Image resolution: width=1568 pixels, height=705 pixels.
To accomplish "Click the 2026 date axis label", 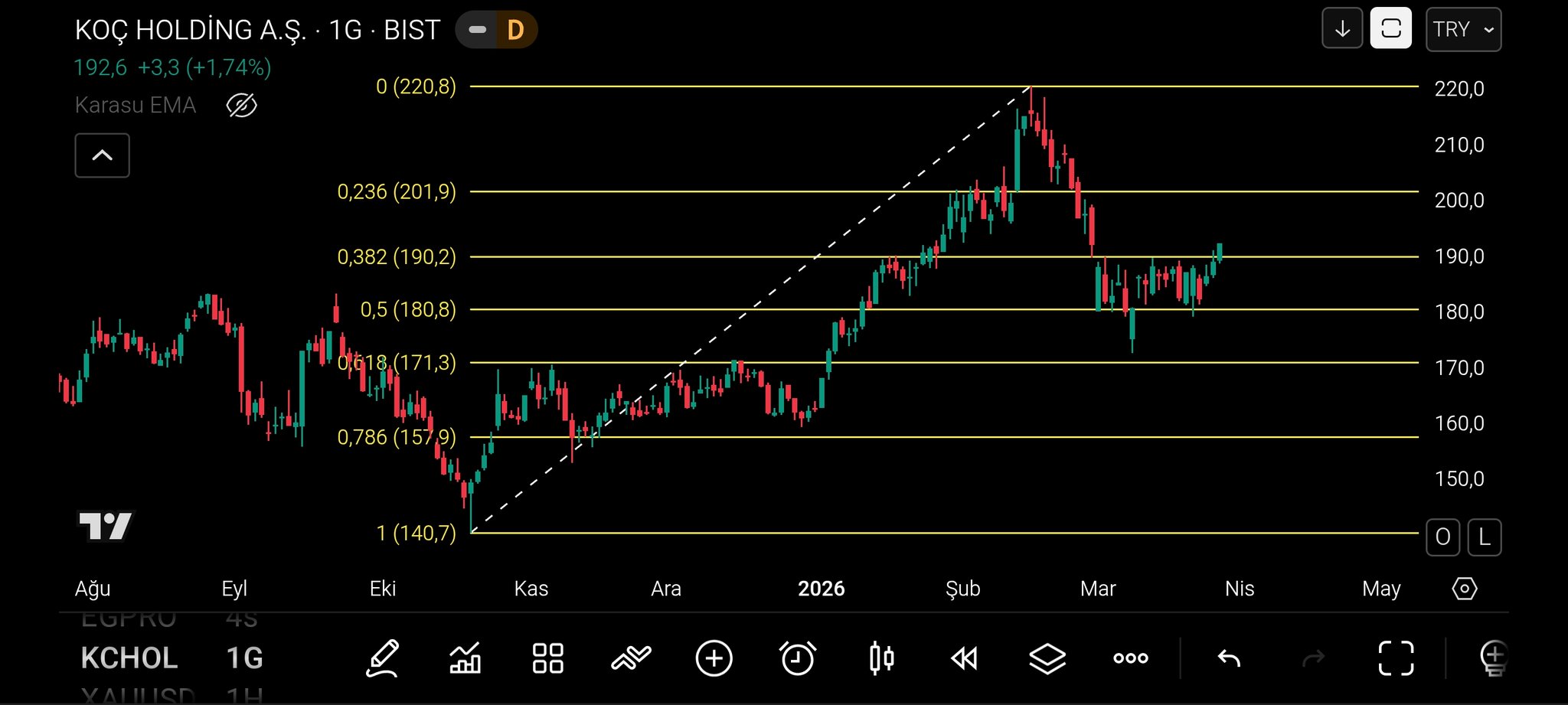I will click(x=821, y=589).
